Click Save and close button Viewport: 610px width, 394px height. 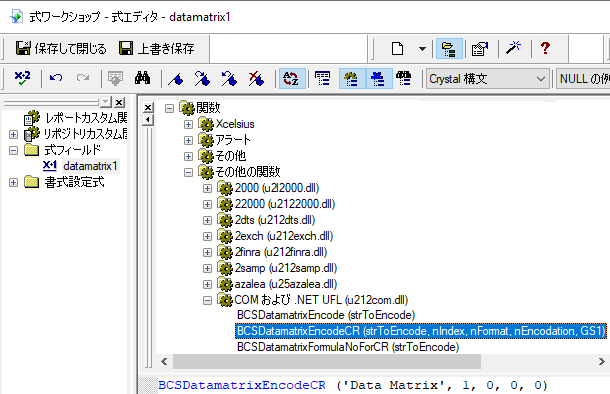click(61, 49)
